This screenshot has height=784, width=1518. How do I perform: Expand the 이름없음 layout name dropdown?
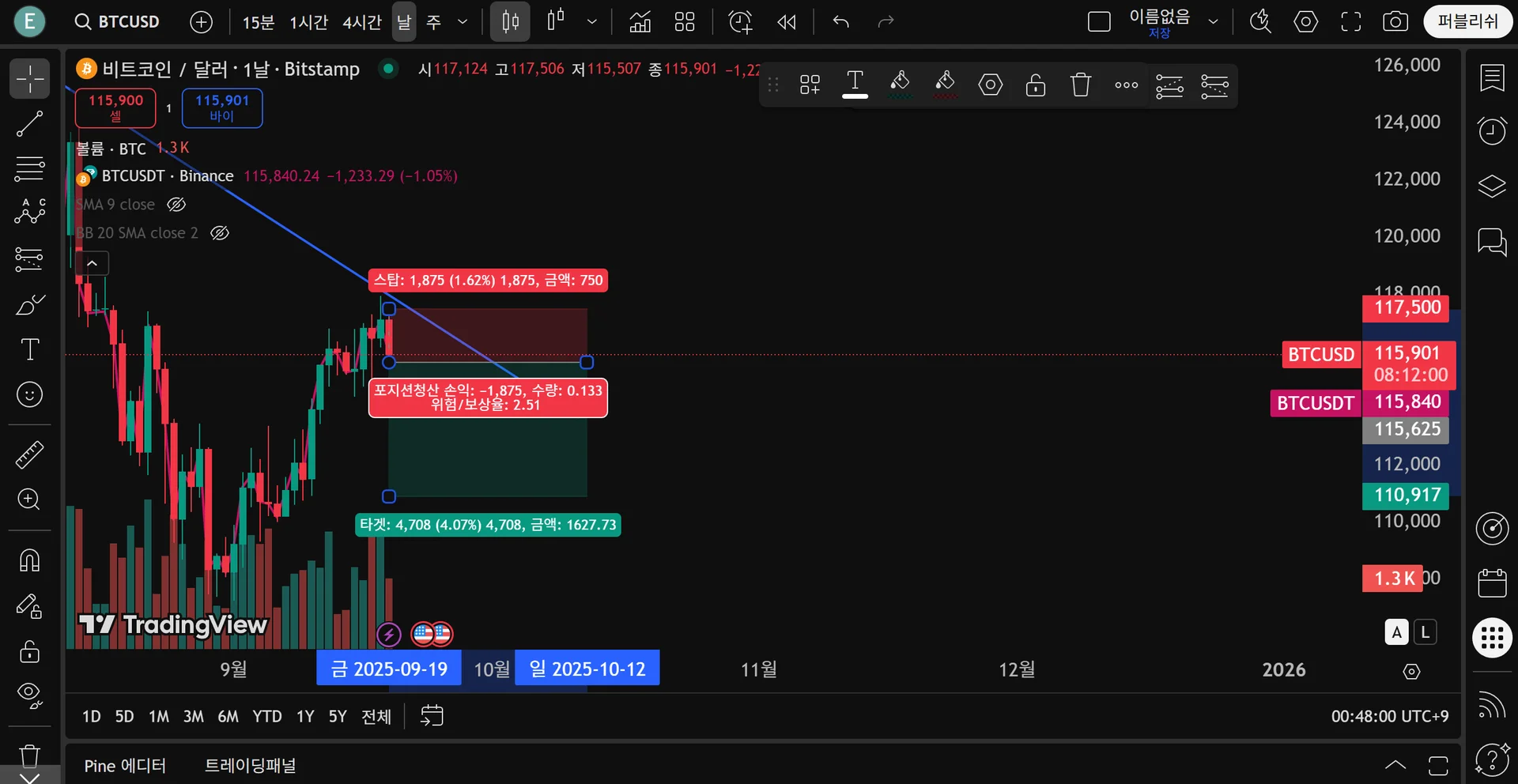coord(1213,22)
